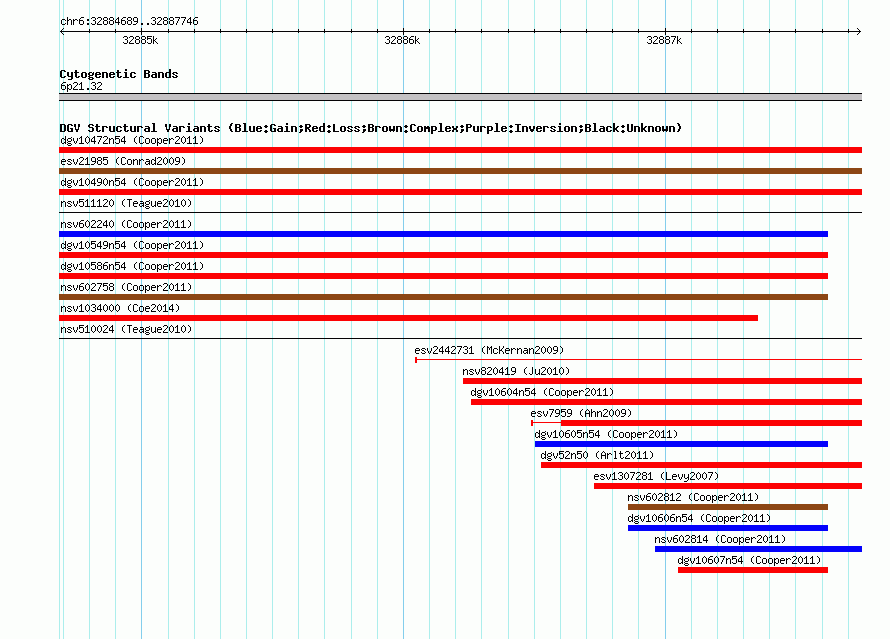Image resolution: width=890 pixels, height=639 pixels.
Task: Click the Cytogenetic Bands track title
Action: [119, 74]
